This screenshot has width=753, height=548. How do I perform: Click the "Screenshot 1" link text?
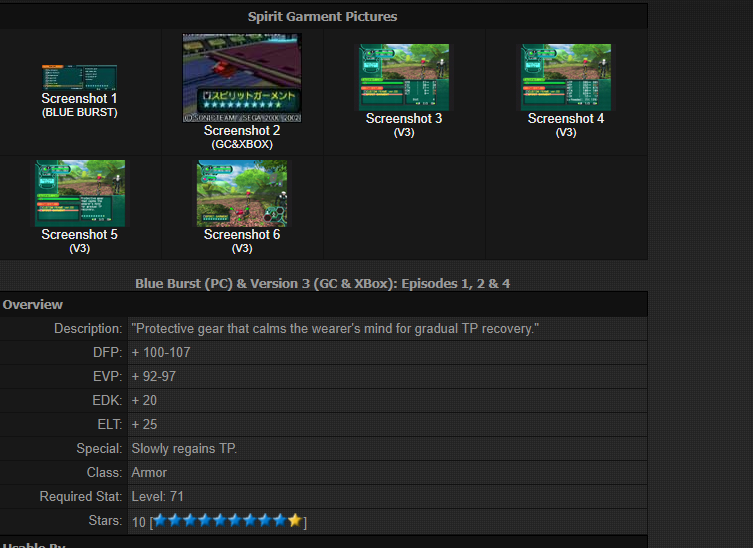pyautogui.click(x=79, y=98)
